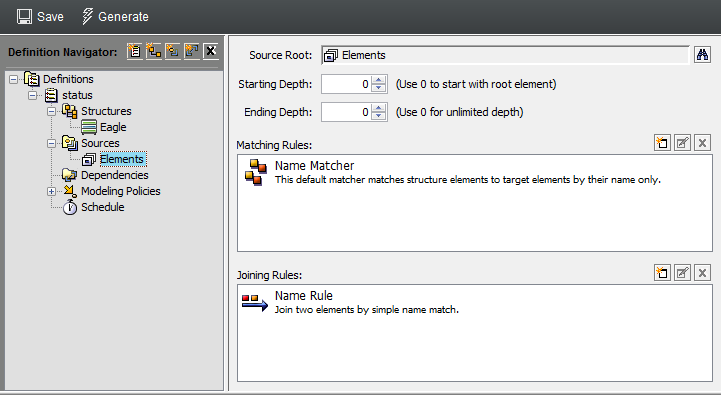
Task: Click the Name Matcher orange squares icon
Action: click(x=256, y=172)
